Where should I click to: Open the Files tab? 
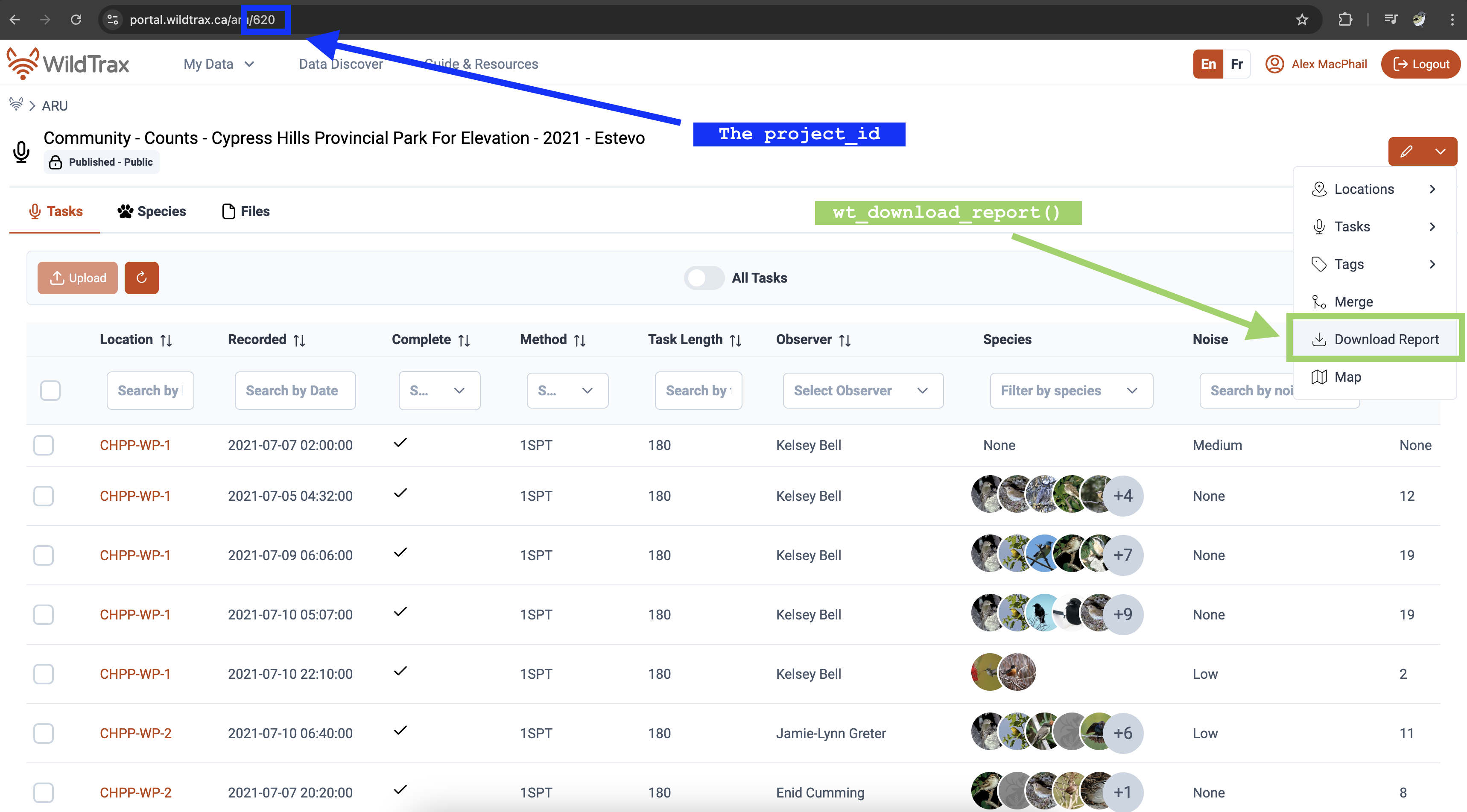pos(245,211)
